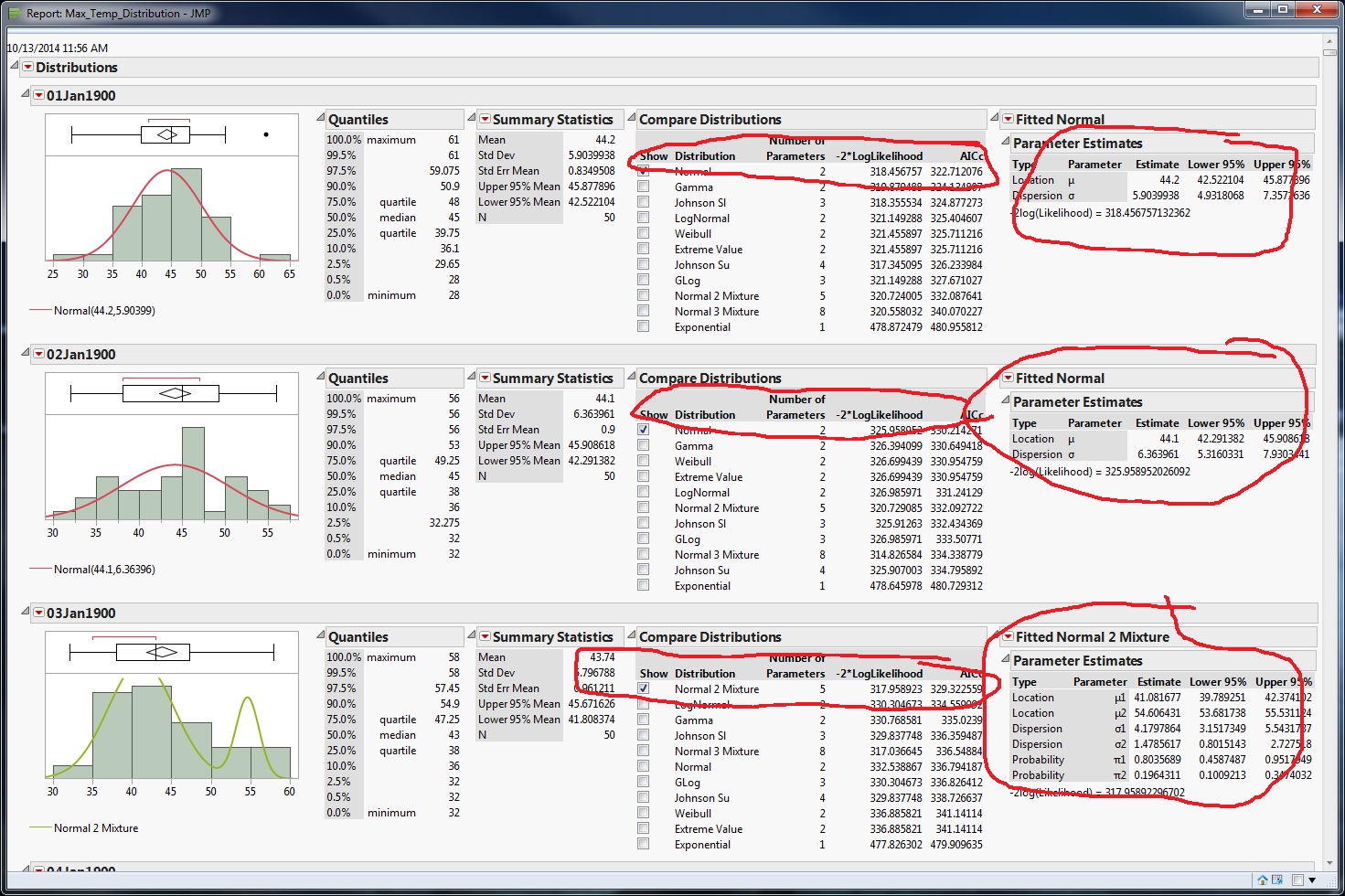This screenshot has height=896, width=1345.
Task: Uncheck Normal in 02Jan1900 Compare Distributions
Action: click(x=643, y=430)
